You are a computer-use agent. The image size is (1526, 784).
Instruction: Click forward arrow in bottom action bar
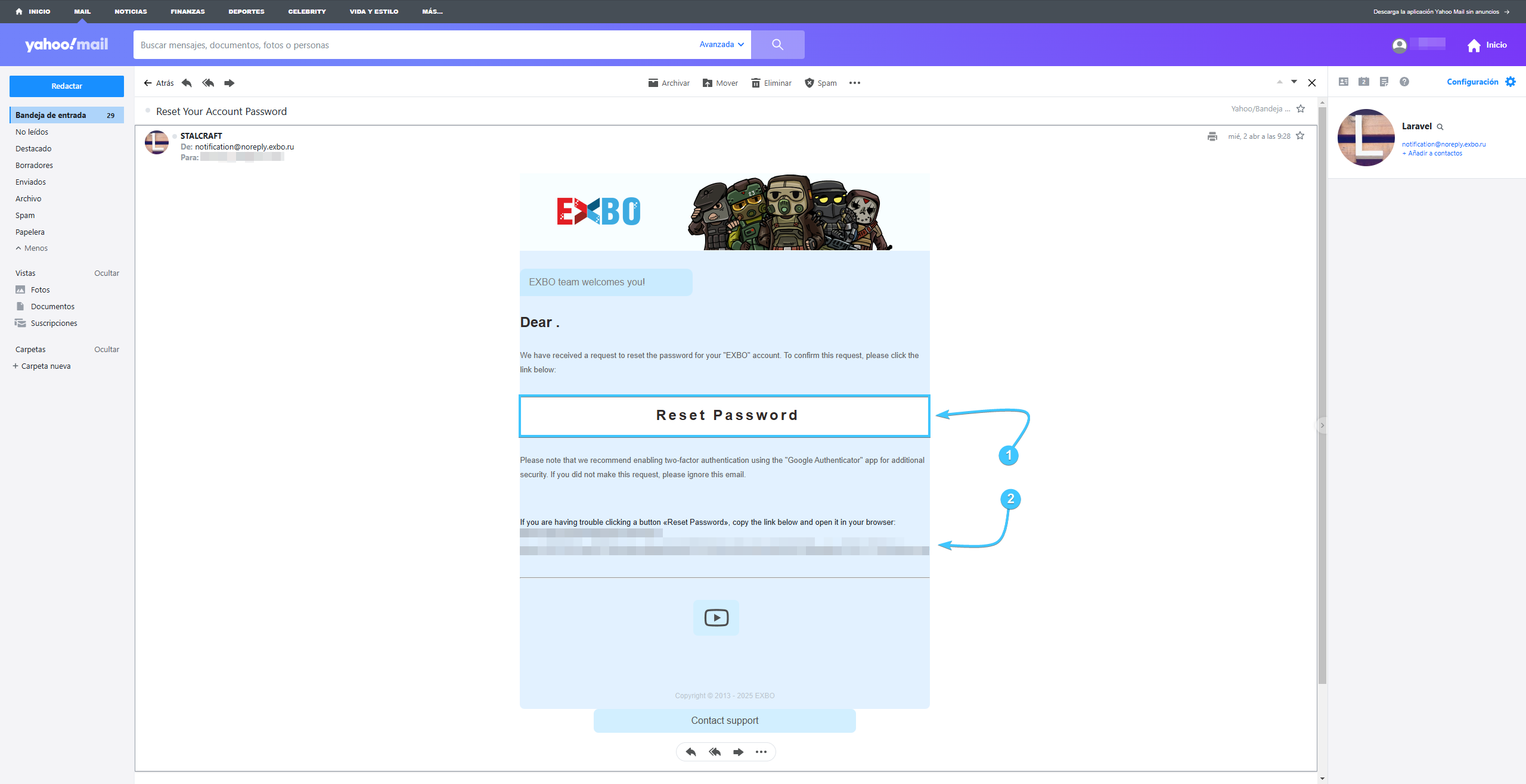point(739,752)
